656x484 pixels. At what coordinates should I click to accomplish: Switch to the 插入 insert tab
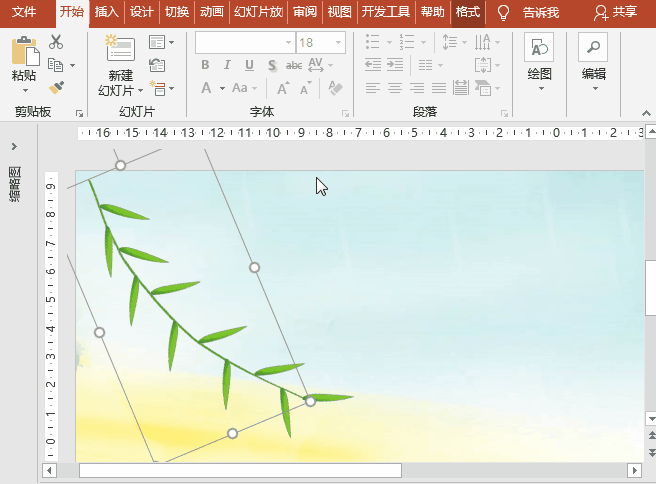pyautogui.click(x=106, y=12)
